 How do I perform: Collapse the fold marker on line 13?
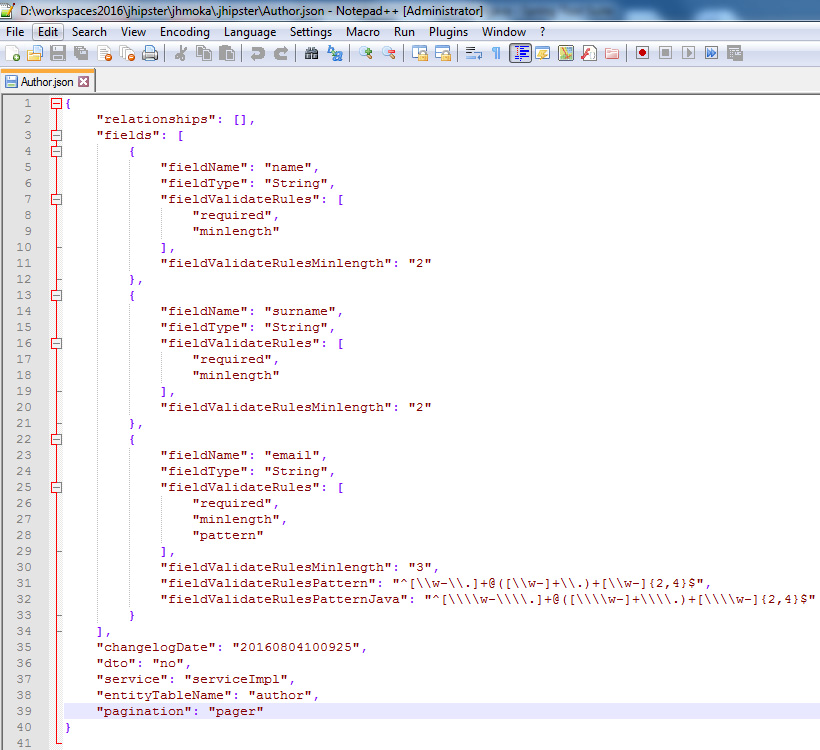click(x=56, y=296)
